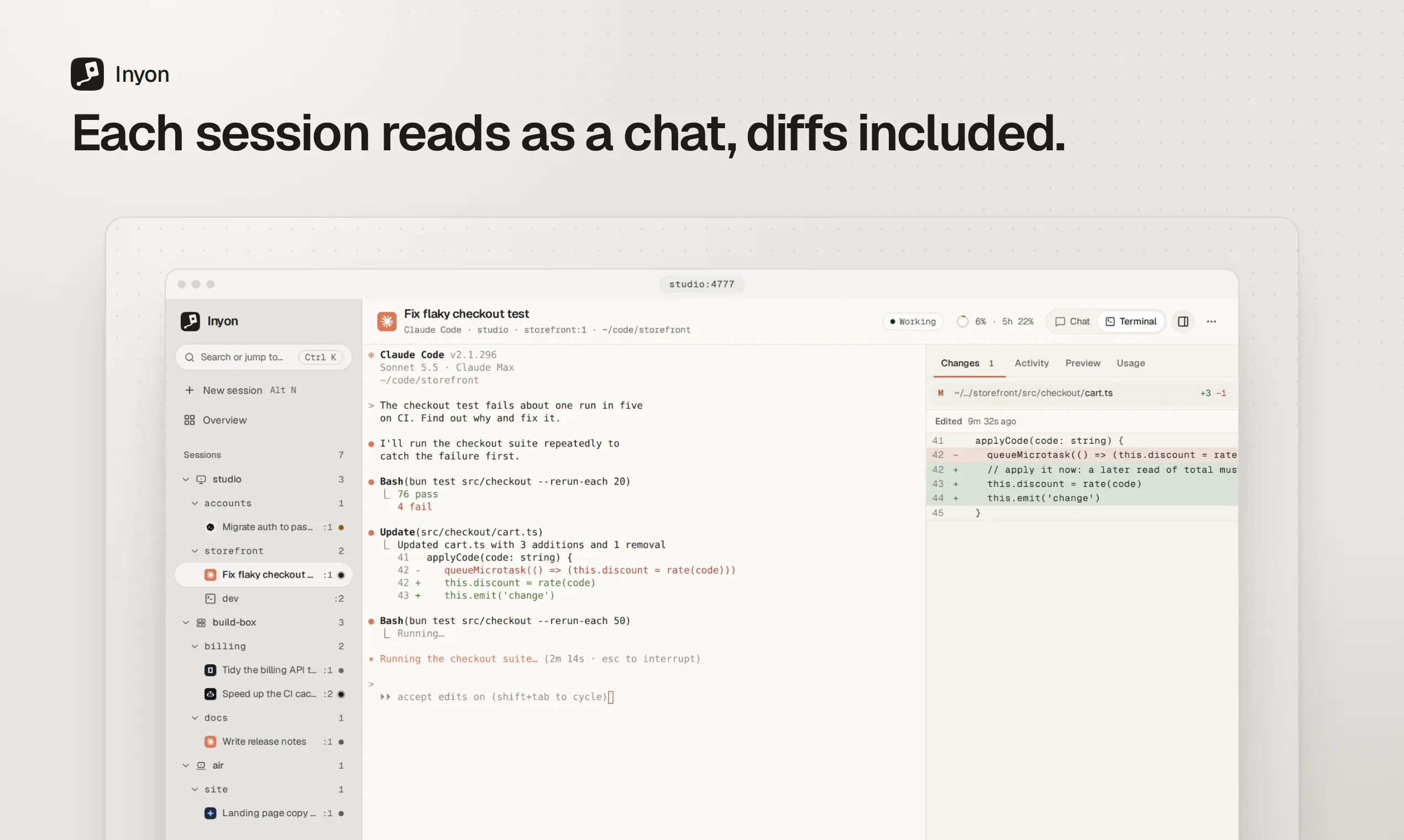Open the Overview page
This screenshot has height=840, width=1404.
coord(263,420)
